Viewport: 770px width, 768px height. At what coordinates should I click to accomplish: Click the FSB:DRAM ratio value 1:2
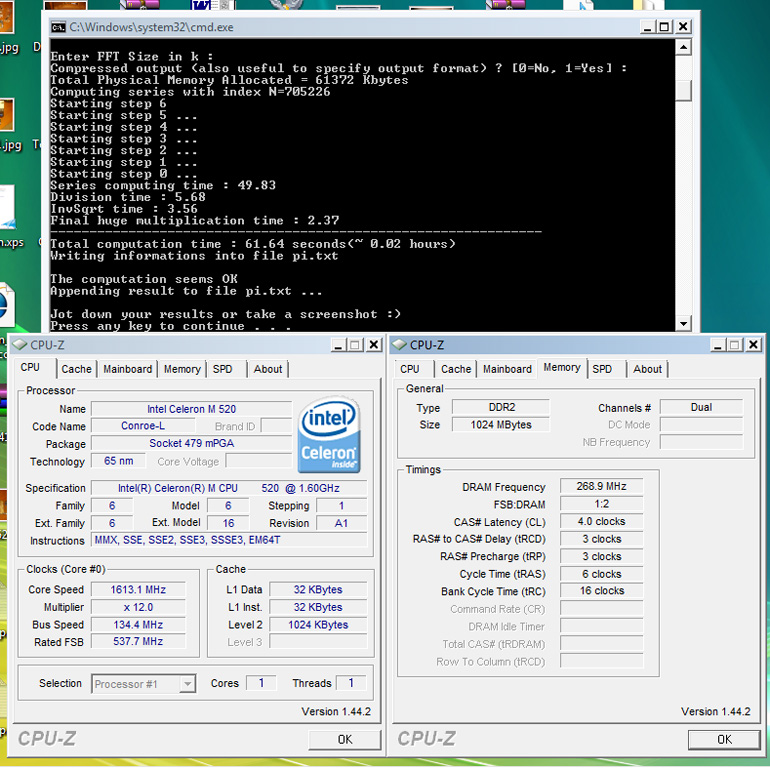point(602,504)
